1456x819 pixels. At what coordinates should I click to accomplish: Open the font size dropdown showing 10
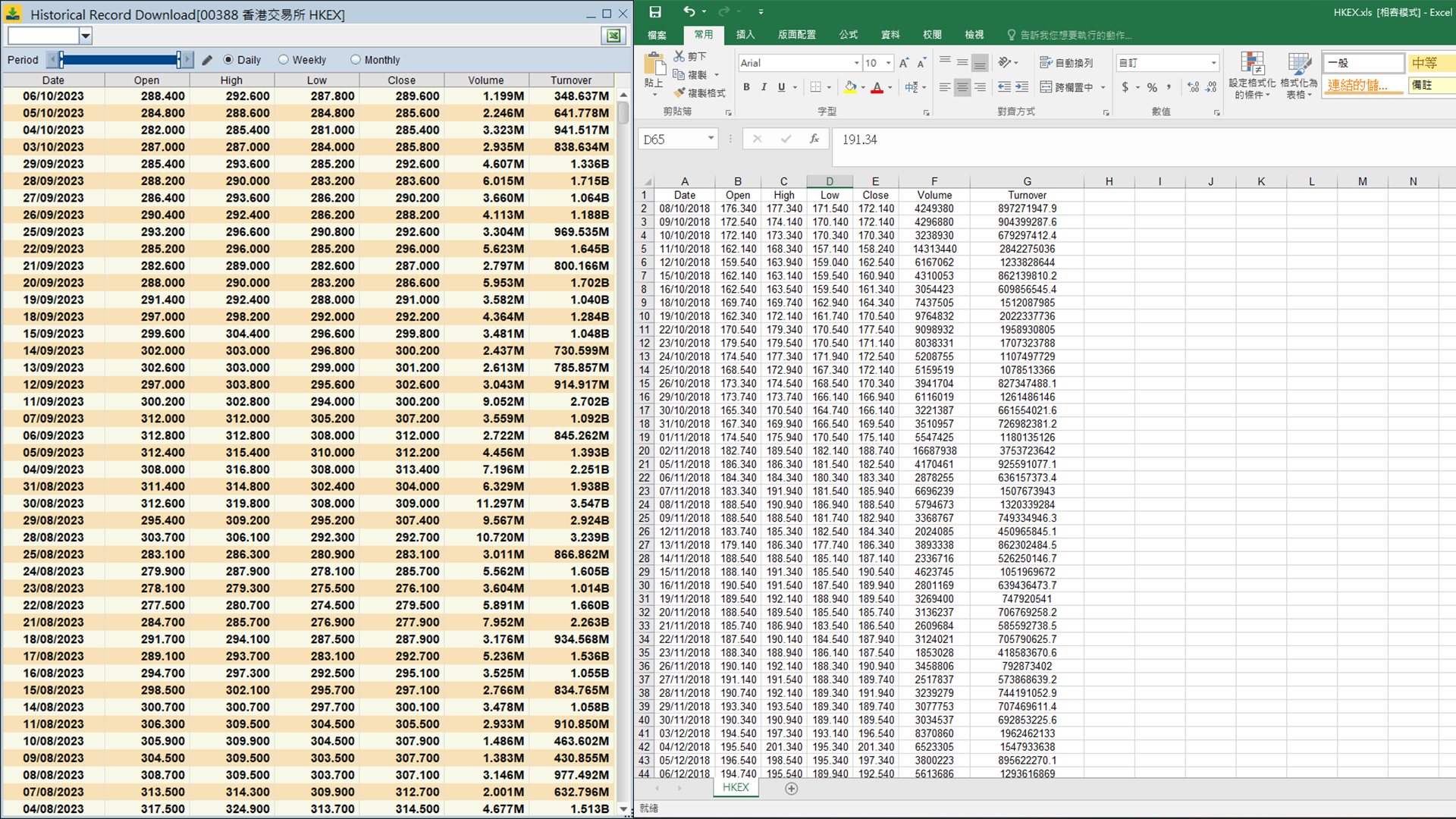click(889, 63)
